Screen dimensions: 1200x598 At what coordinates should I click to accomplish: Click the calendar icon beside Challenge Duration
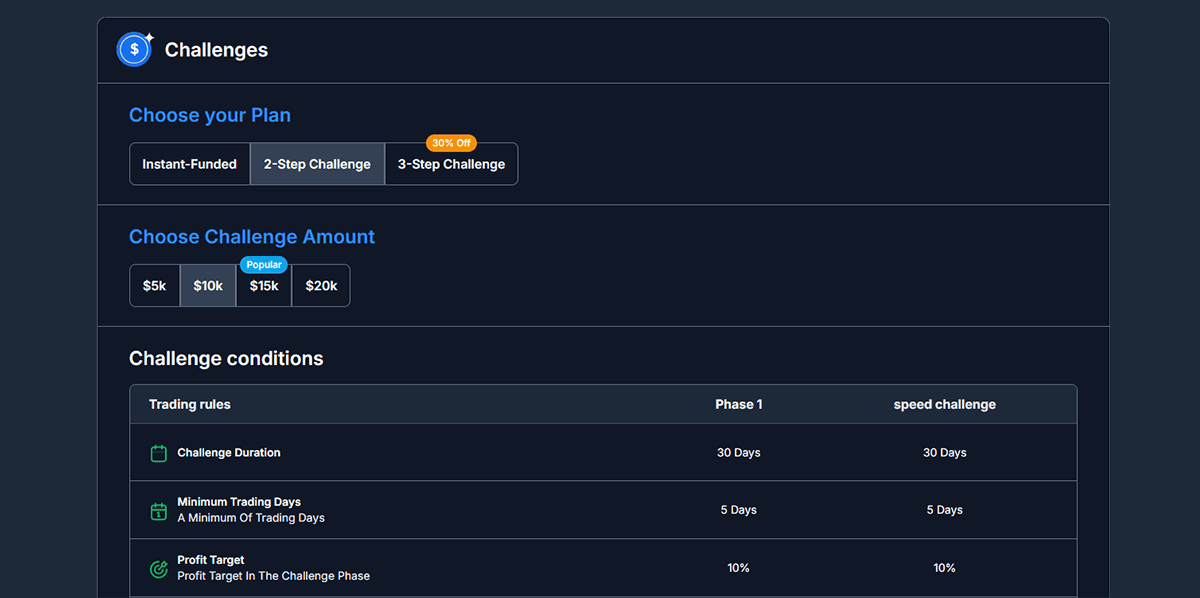tap(158, 453)
